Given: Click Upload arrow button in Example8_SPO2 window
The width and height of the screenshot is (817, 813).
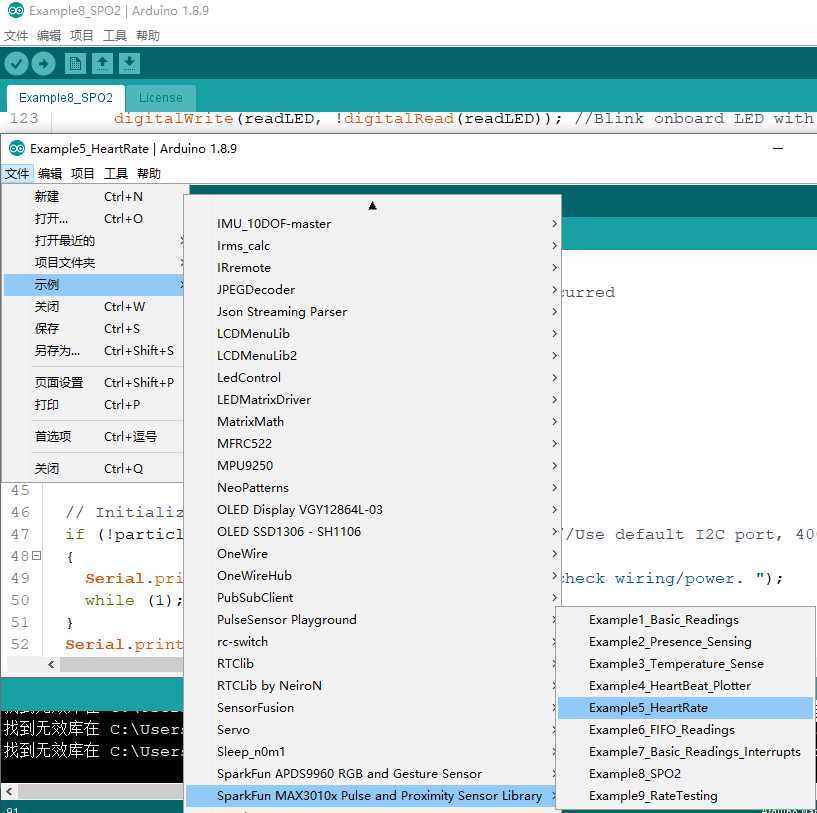Looking at the screenshot, I should (x=43, y=64).
